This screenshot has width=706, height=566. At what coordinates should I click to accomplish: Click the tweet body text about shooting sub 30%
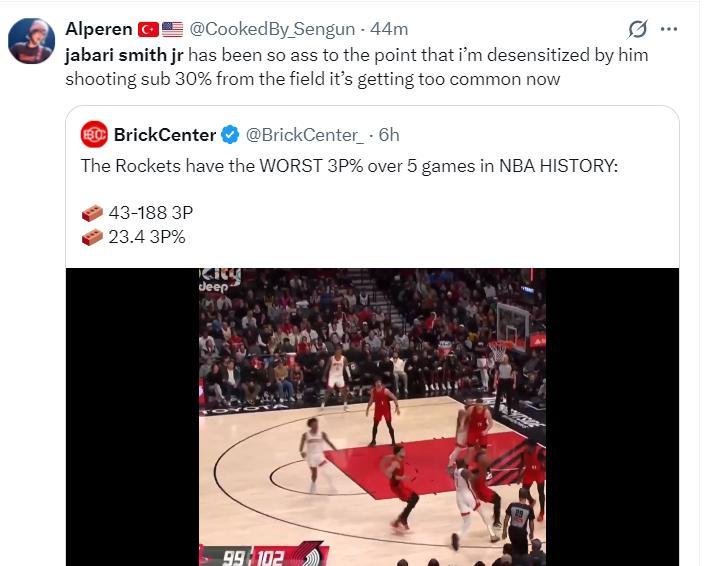coord(357,67)
